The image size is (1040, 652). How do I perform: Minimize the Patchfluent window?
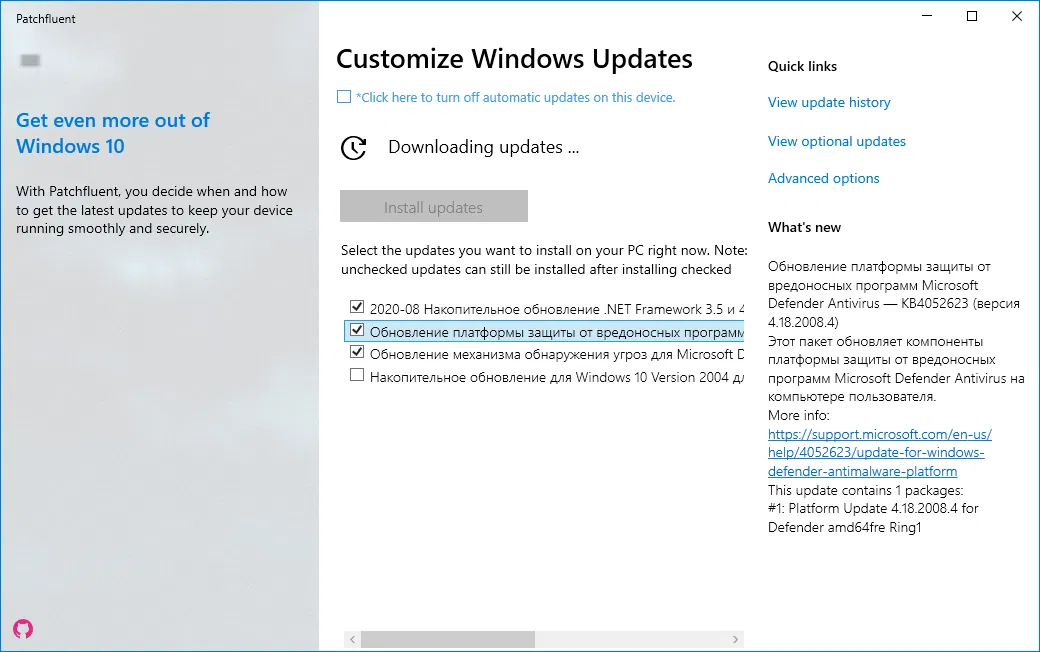[926, 17]
